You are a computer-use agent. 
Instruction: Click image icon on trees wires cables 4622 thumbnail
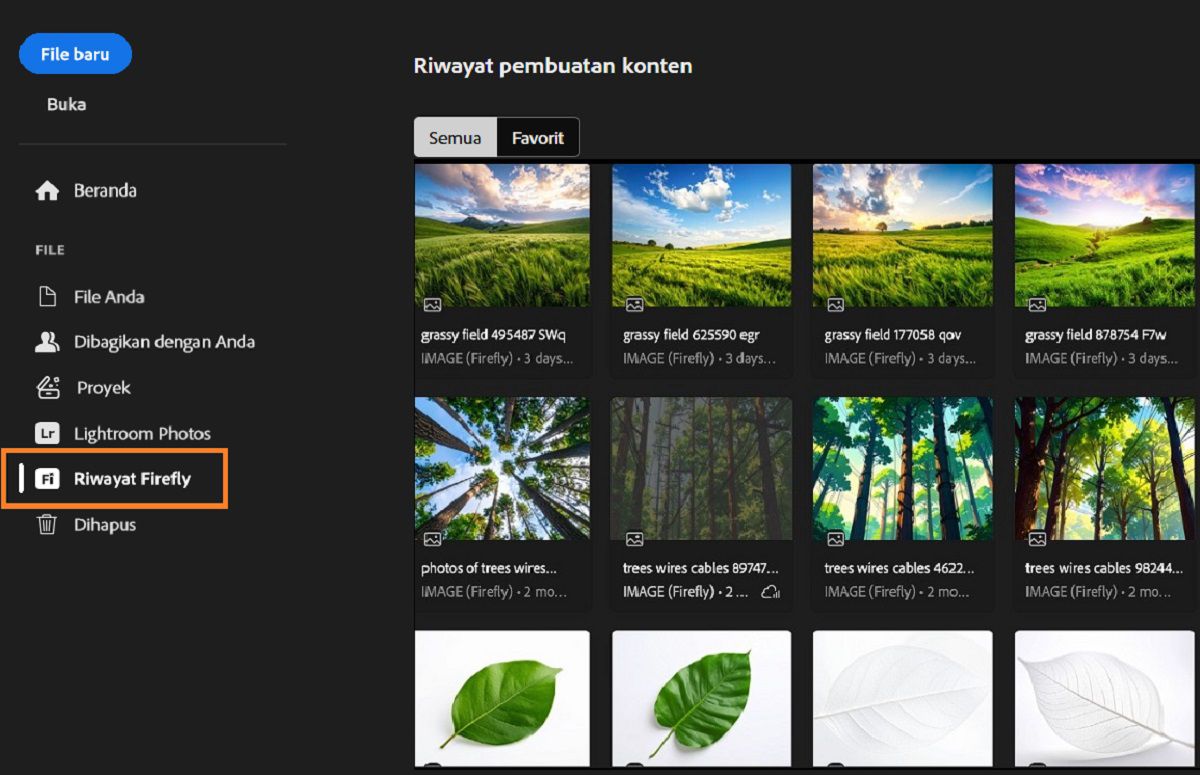tap(836, 539)
